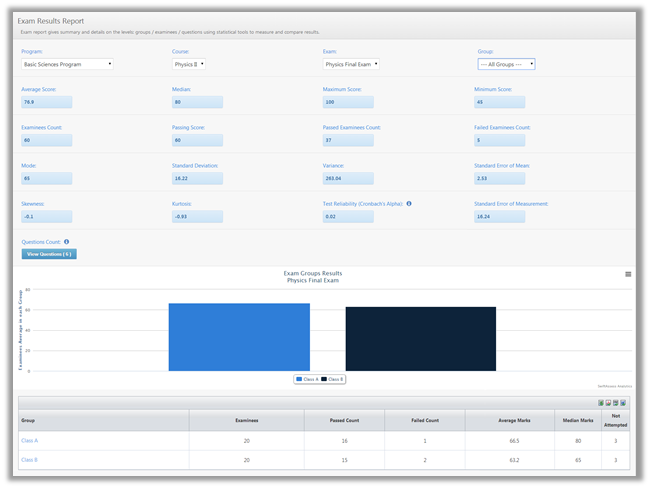
Task: Expand the Course dropdown showing Physics II
Action: [x=189, y=64]
